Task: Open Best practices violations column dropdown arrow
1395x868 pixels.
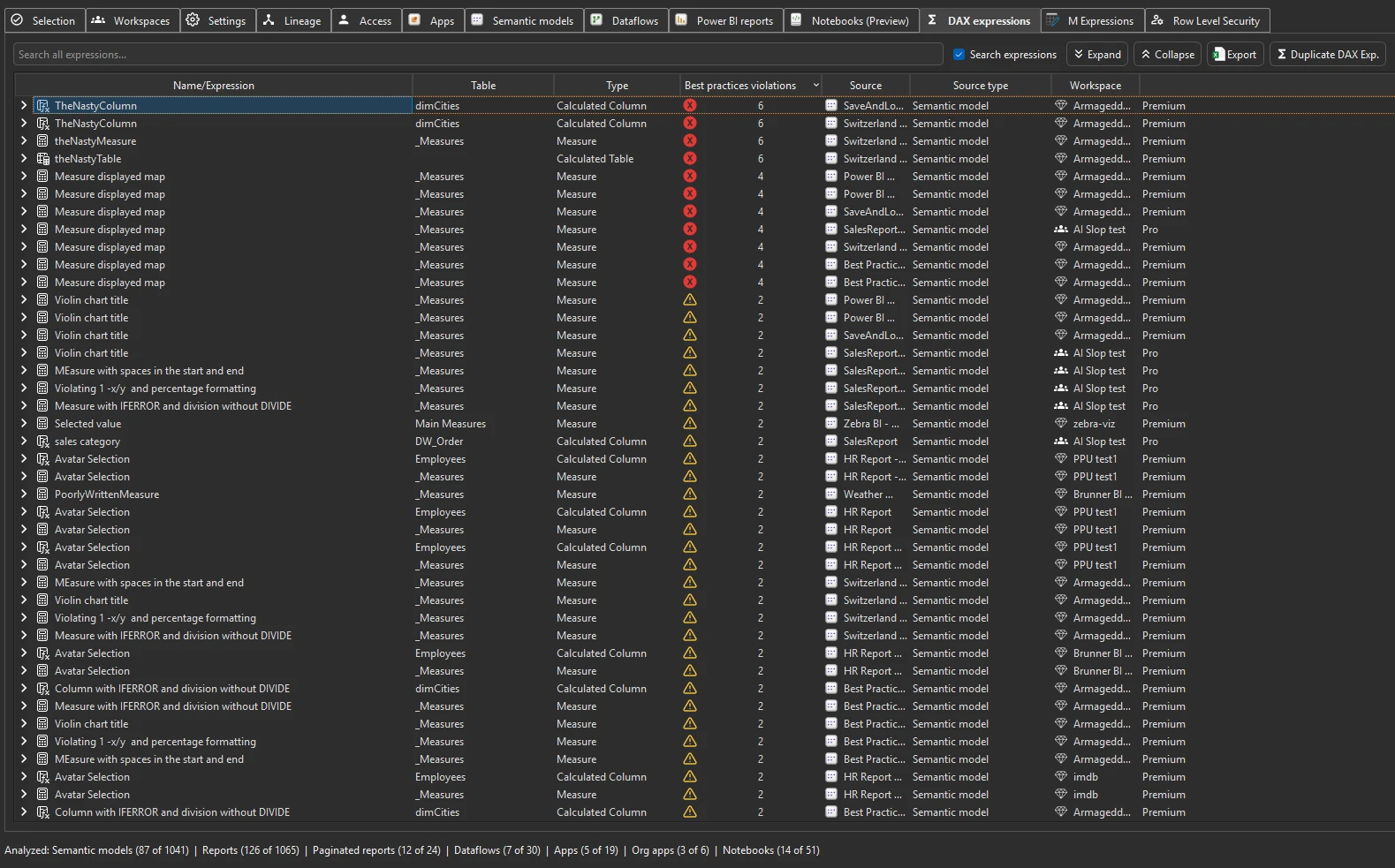Action: pyautogui.click(x=815, y=86)
